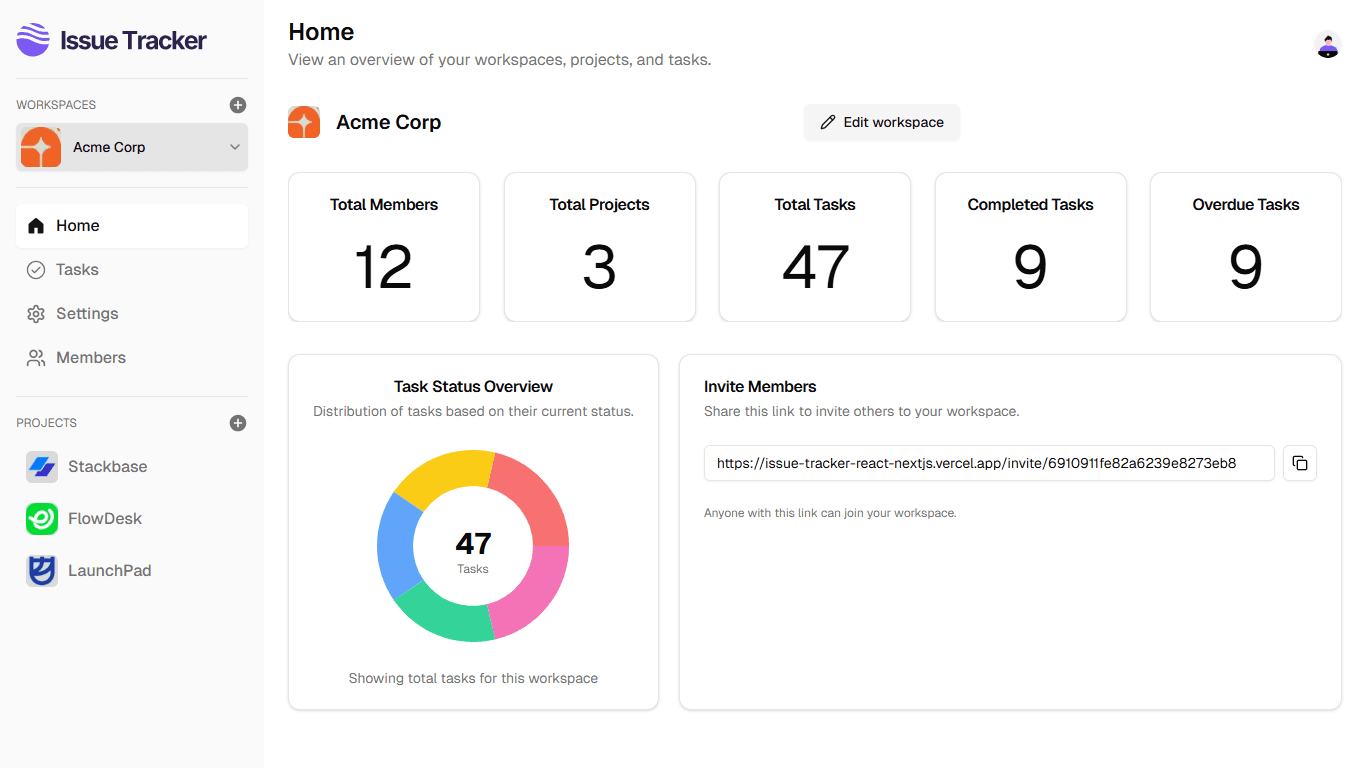Viewport: 1366px width, 768px height.
Task: Open the Tasks page
Action: [x=77, y=270]
